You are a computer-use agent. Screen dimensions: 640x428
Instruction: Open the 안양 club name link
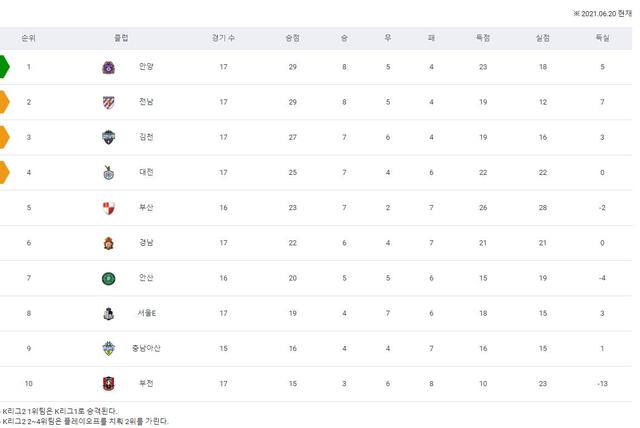(147, 67)
